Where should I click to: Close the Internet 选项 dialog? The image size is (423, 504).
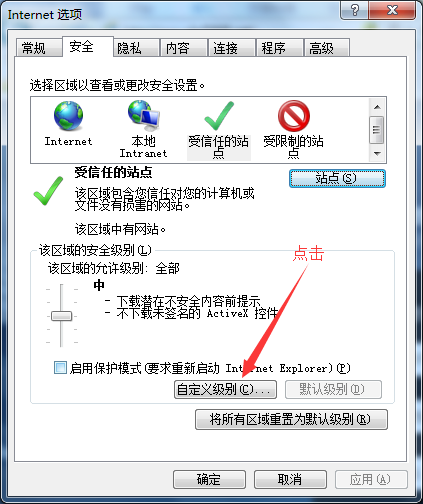coord(392,10)
